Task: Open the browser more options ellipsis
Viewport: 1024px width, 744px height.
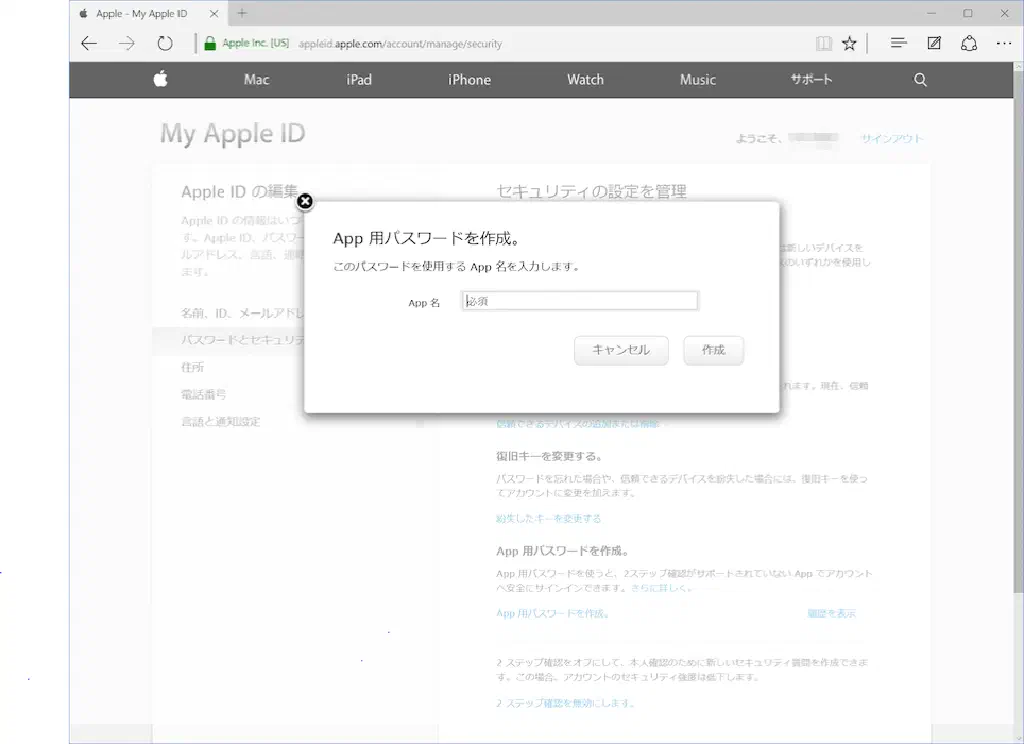Action: 1004,44
